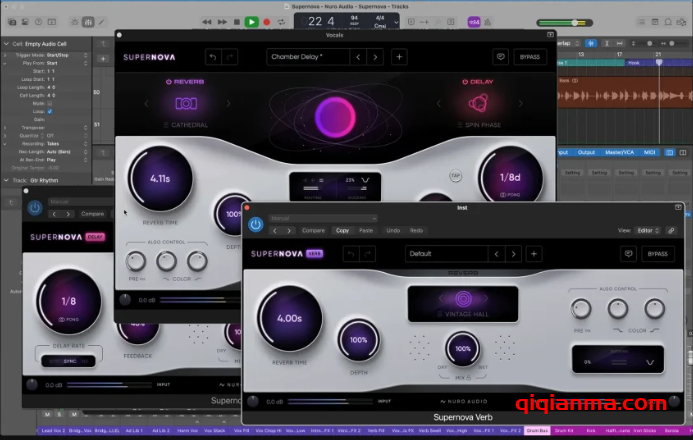The width and height of the screenshot is (693, 440).
Task: Go to next setting arrow in Verb header
Action: pos(289,231)
